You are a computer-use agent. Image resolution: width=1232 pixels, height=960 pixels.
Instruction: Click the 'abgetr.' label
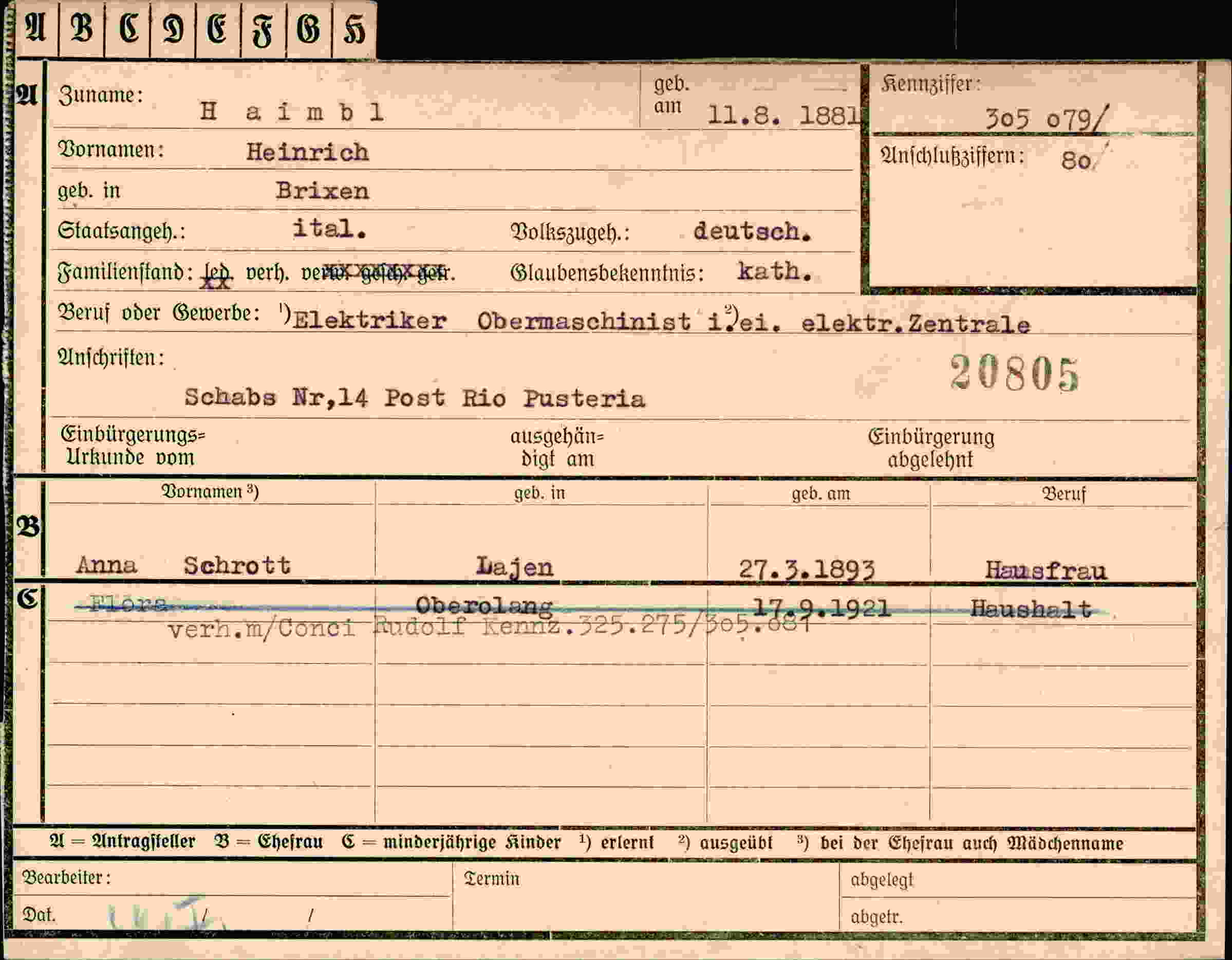(x=876, y=917)
